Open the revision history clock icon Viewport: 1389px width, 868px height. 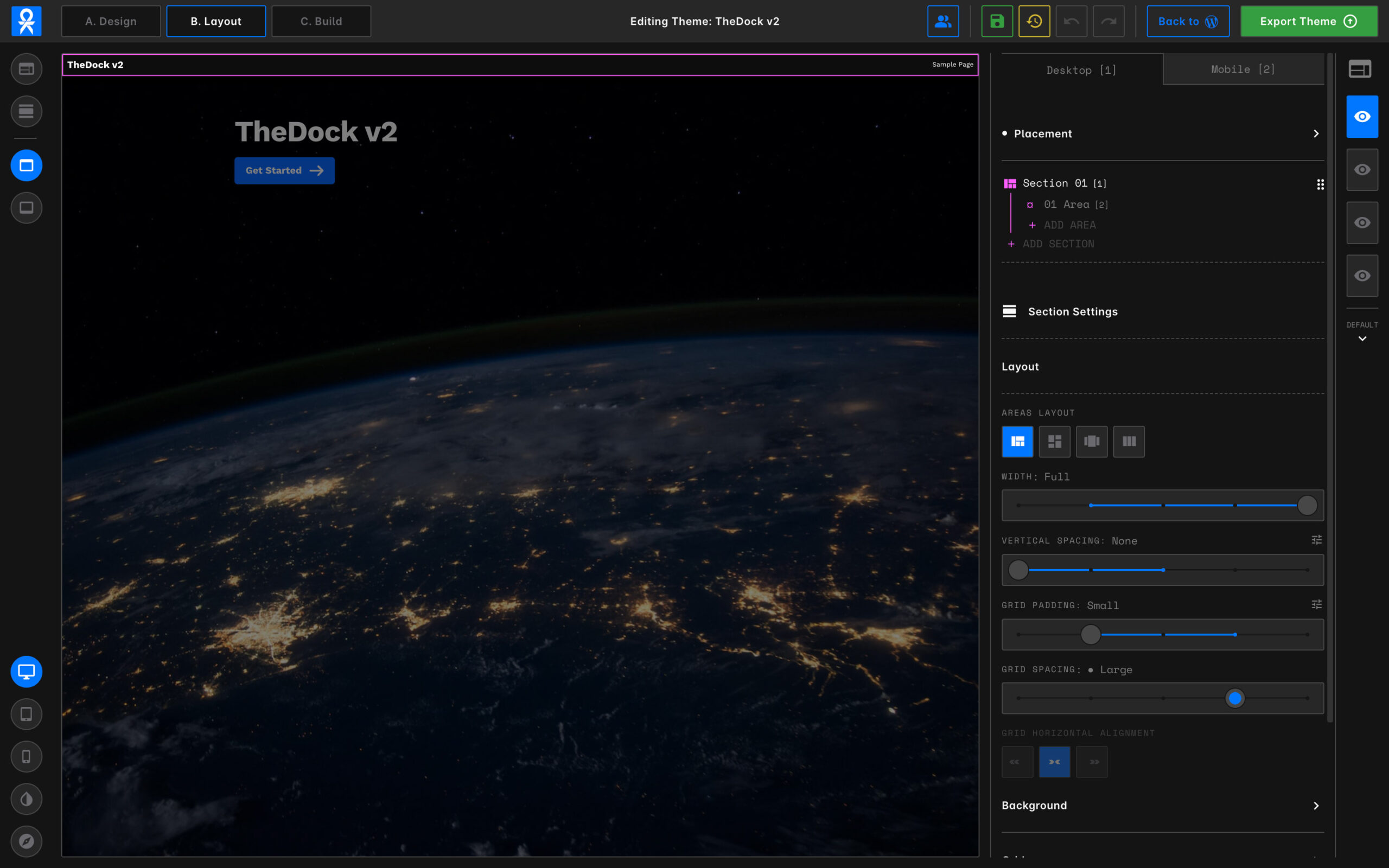point(1034,21)
